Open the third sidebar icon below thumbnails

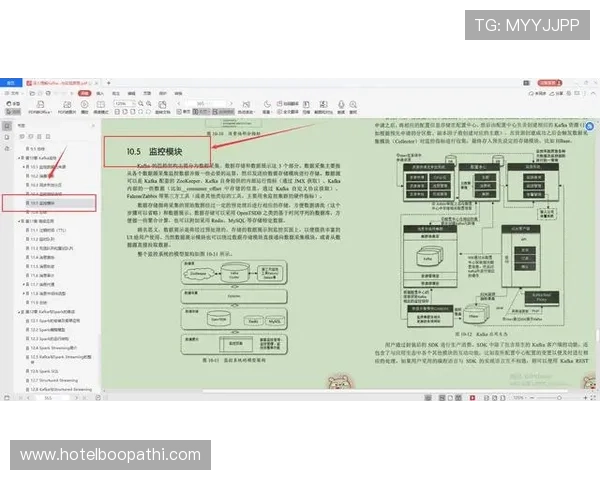pyautogui.click(x=7, y=148)
